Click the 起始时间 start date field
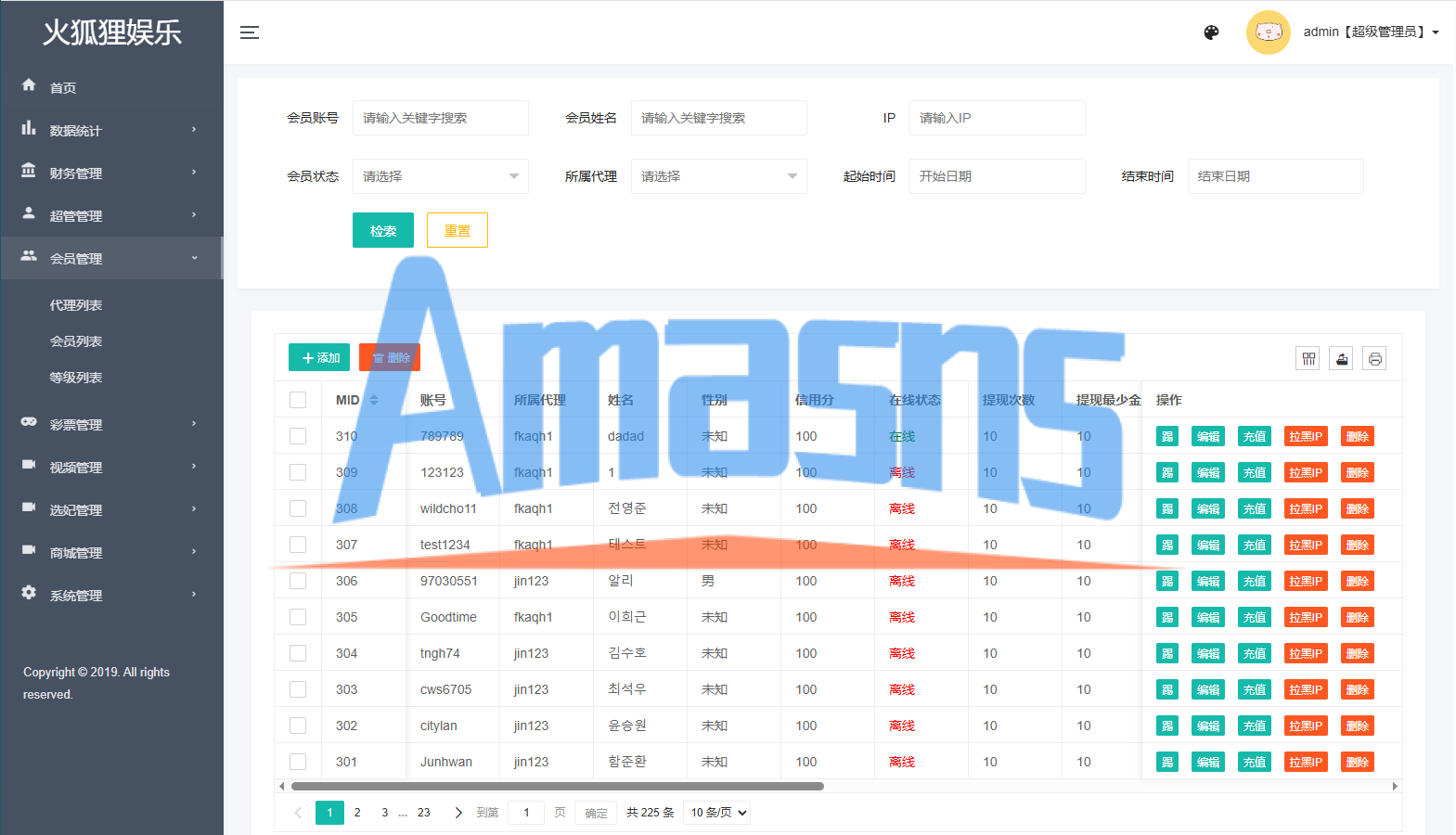 pyautogui.click(x=998, y=176)
